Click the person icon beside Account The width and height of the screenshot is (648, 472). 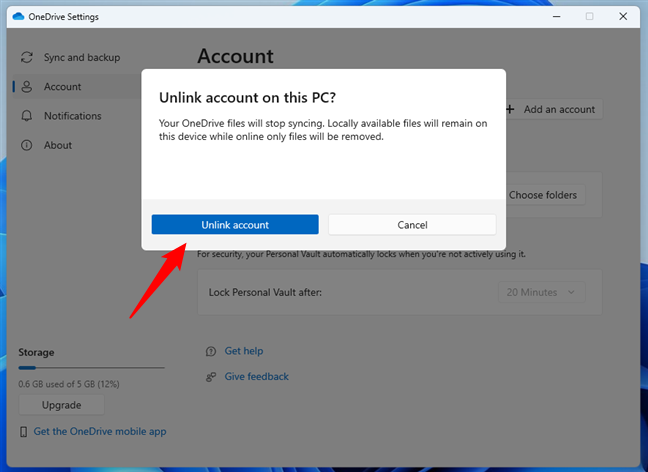coord(27,86)
